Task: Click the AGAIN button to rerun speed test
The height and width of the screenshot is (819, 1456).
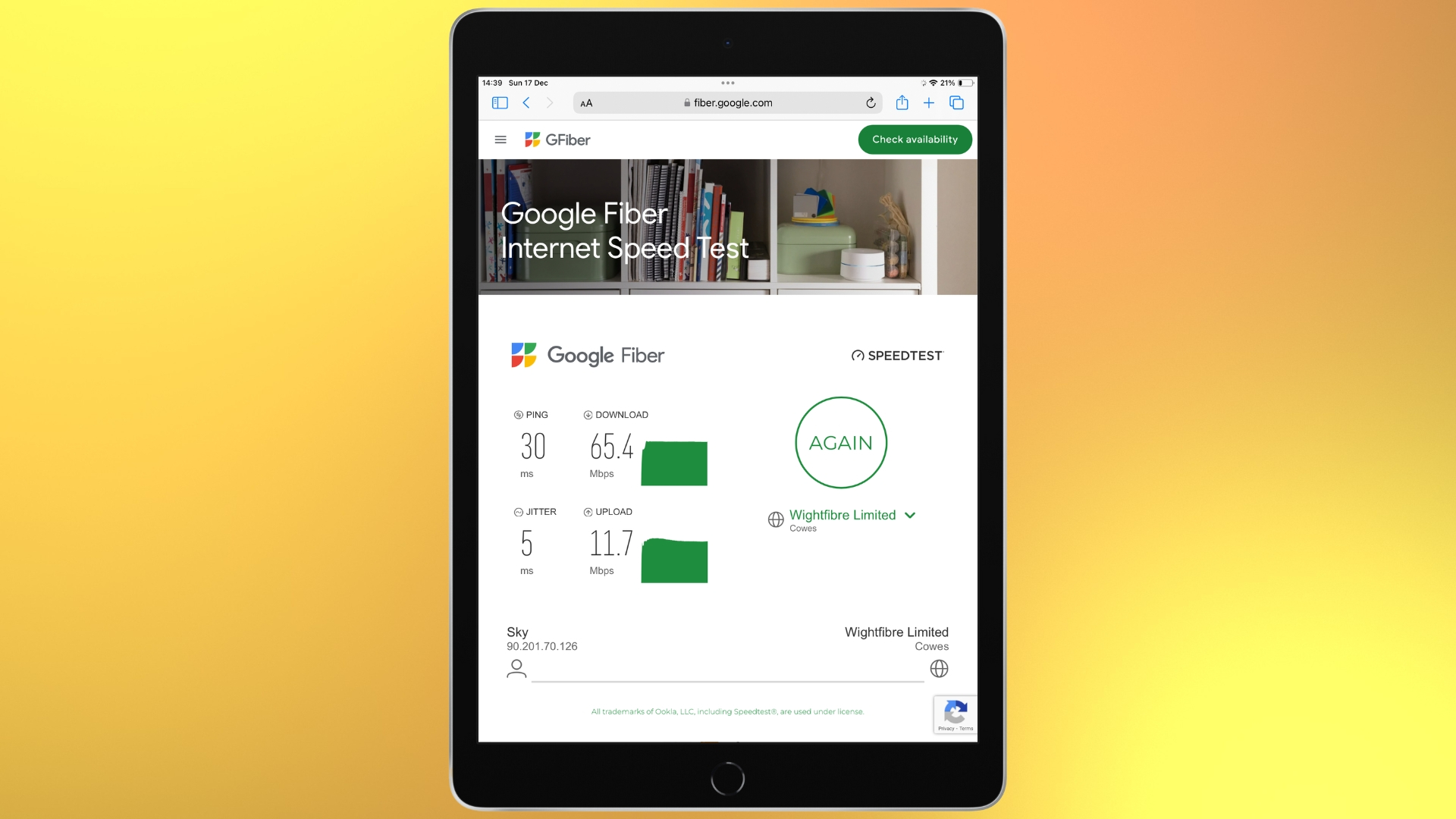Action: point(840,442)
